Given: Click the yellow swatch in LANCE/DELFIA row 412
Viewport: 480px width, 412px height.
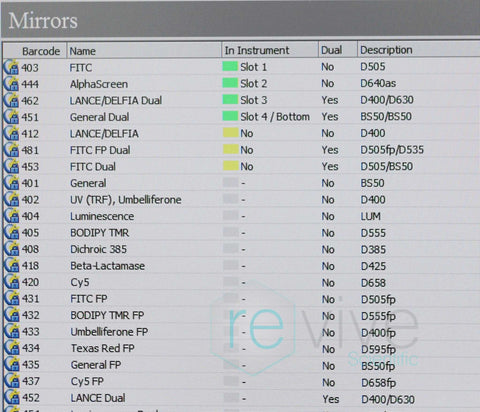Looking at the screenshot, I should coord(230,133).
